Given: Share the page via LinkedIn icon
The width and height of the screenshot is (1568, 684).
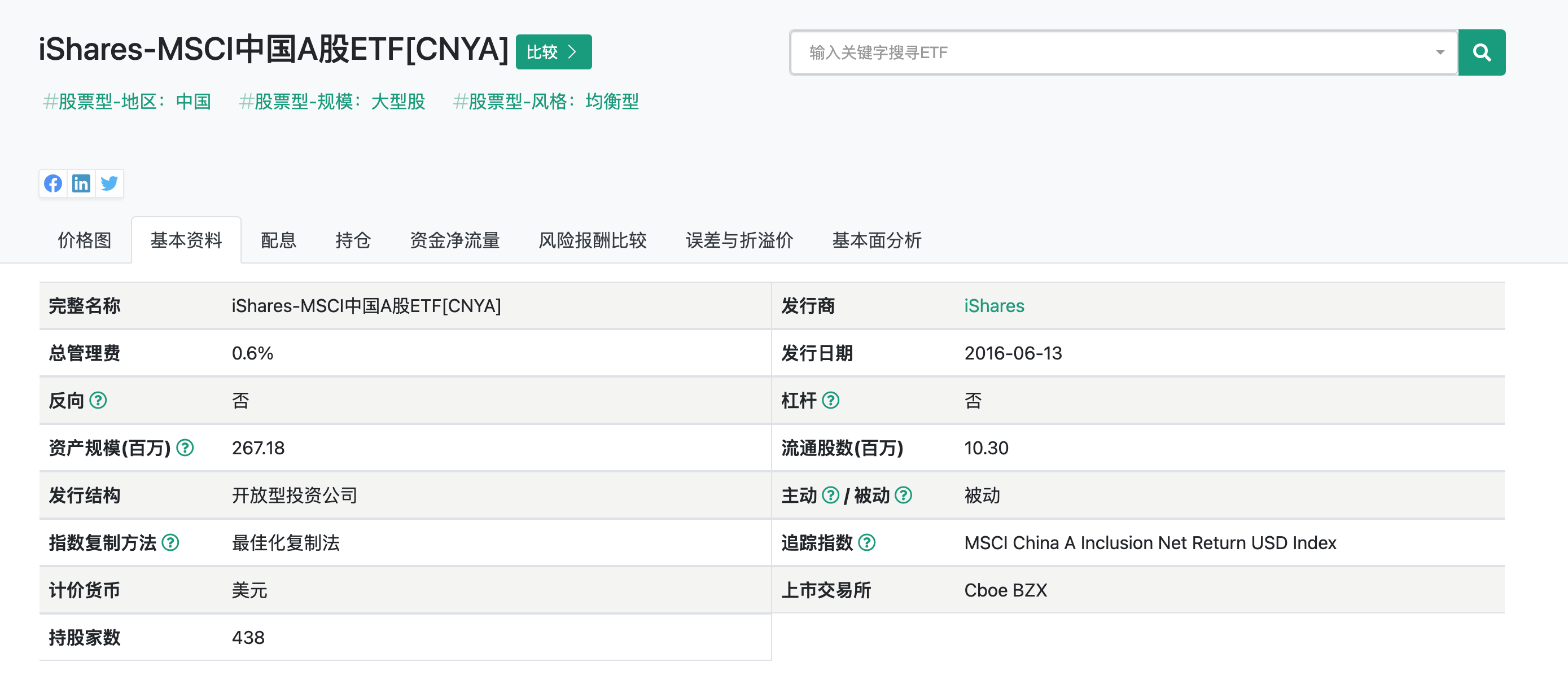Looking at the screenshot, I should click(81, 183).
